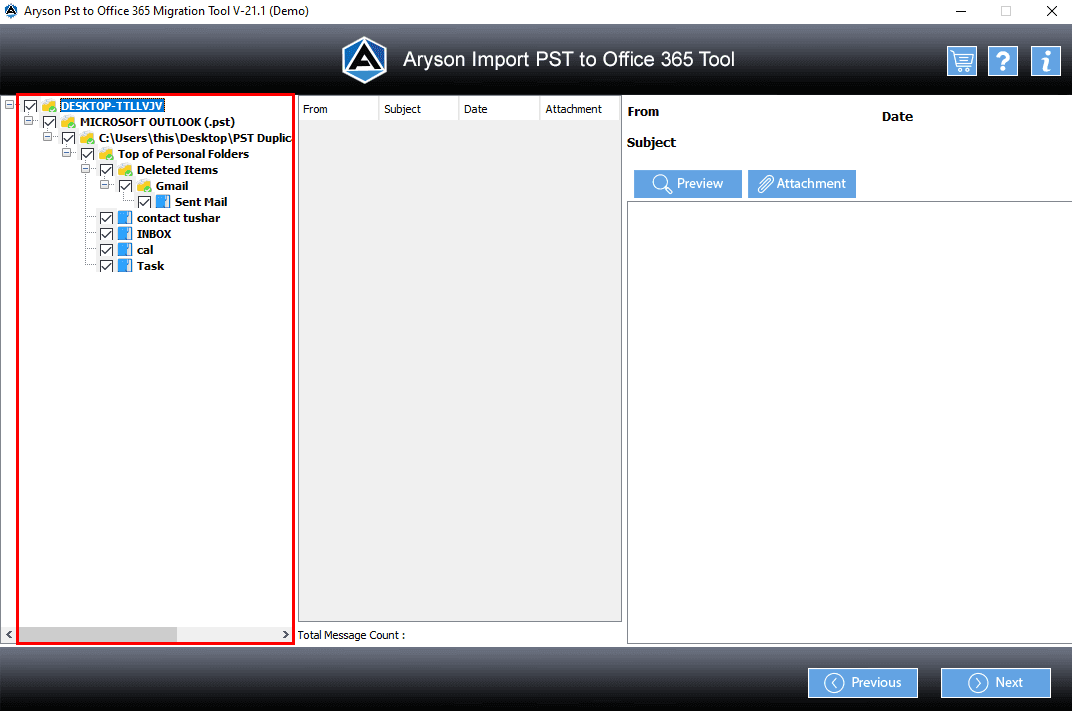This screenshot has width=1072, height=711.
Task: Collapse the DESKTOP-TTLLVJV root node
Action: tap(10, 105)
